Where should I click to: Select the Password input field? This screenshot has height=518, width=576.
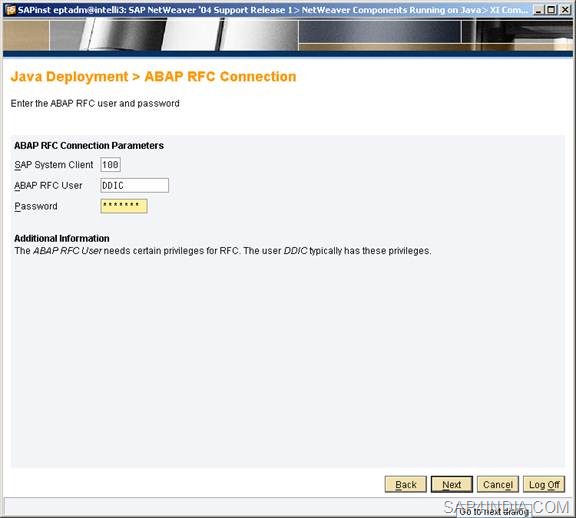point(124,206)
